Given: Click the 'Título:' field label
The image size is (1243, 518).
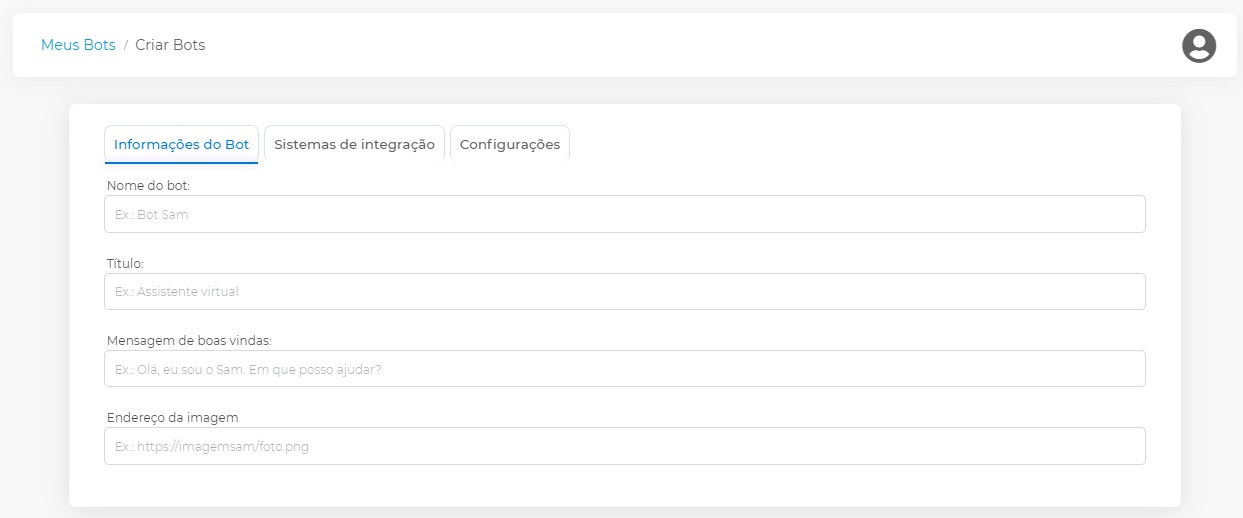Looking at the screenshot, I should coord(125,263).
